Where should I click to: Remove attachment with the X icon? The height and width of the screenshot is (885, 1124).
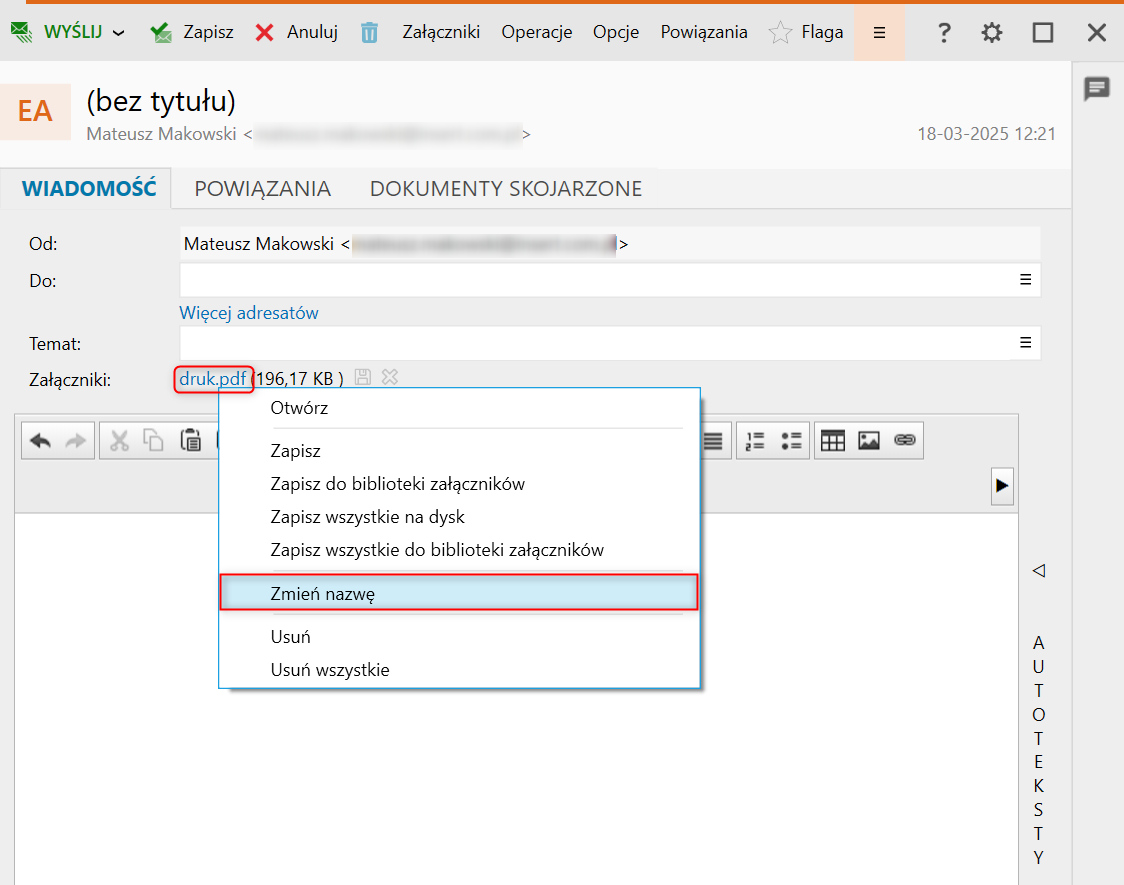click(390, 377)
